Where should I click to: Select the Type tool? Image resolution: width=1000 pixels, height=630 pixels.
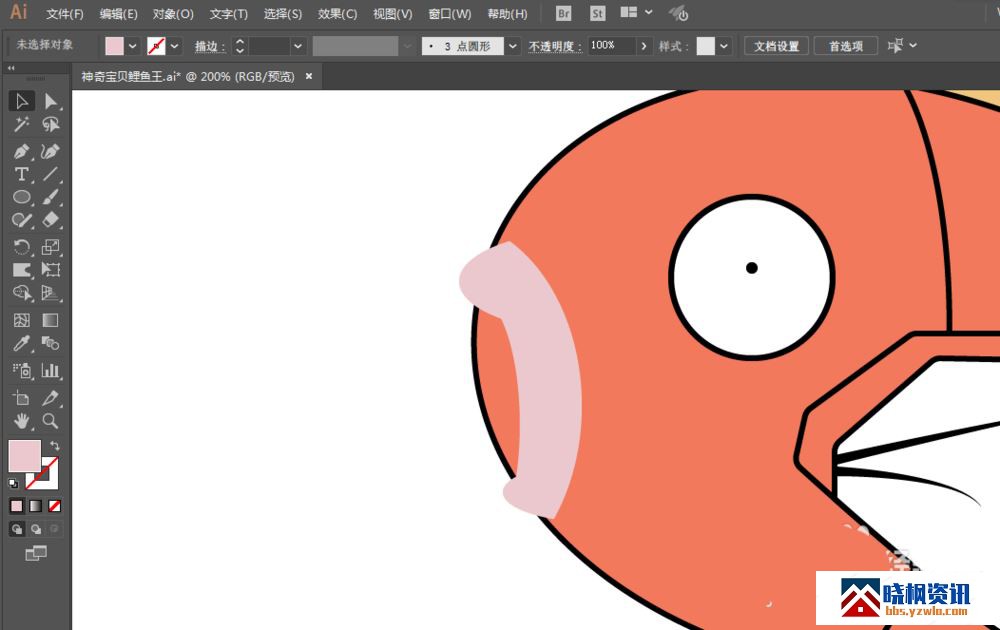pyautogui.click(x=22, y=174)
